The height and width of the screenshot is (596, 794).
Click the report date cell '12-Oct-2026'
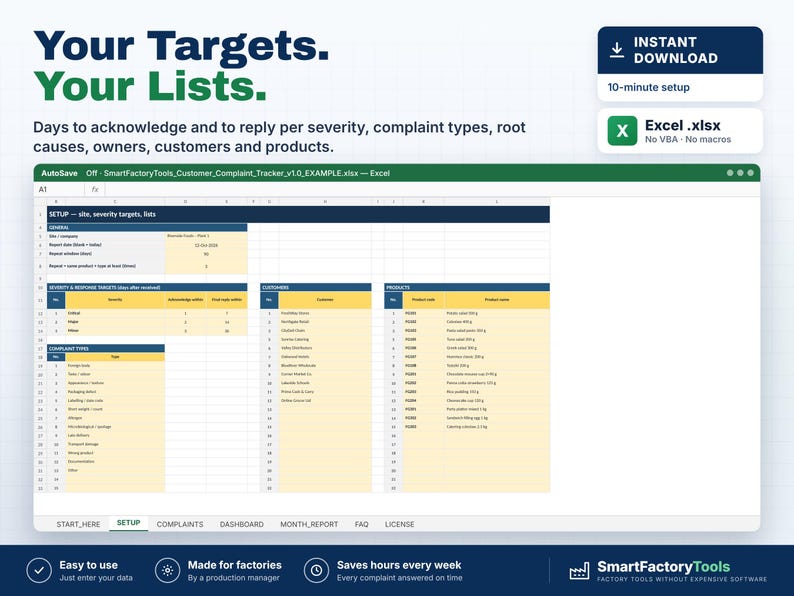206,245
